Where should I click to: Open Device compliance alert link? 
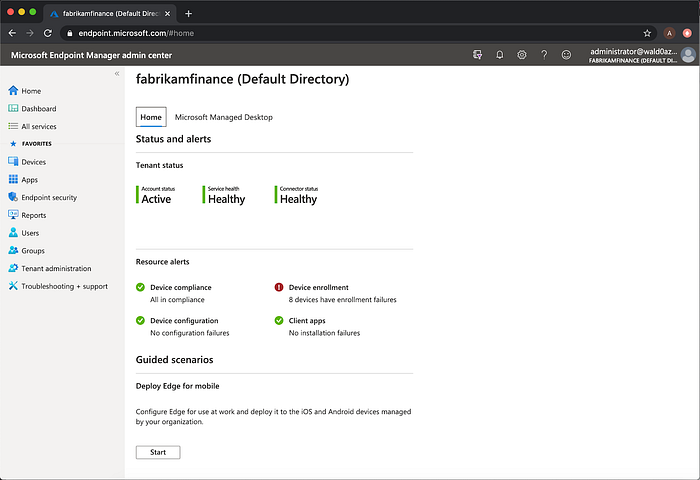point(181,287)
